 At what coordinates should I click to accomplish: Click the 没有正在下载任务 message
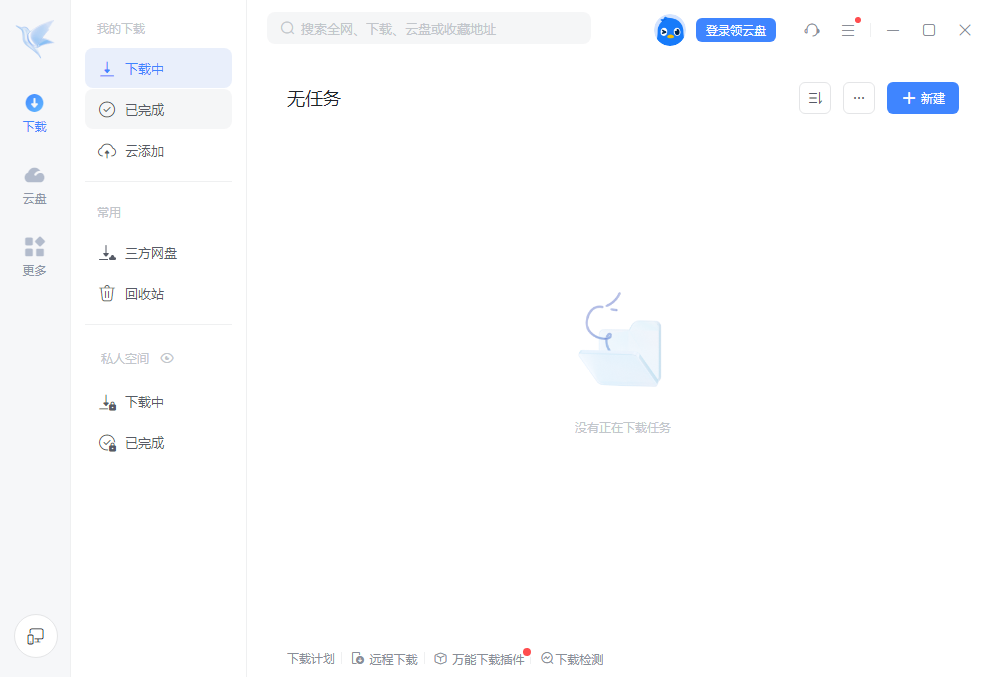[622, 428]
